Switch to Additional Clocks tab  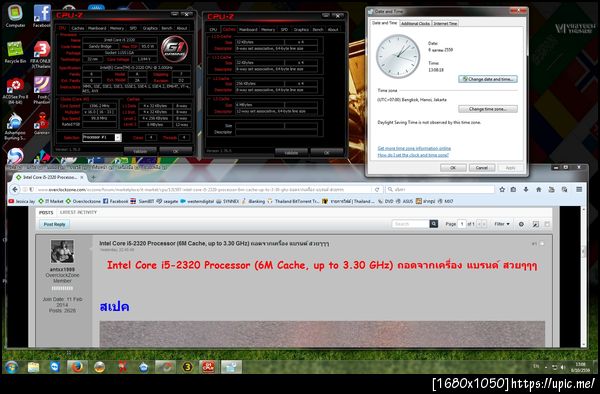[x=415, y=23]
